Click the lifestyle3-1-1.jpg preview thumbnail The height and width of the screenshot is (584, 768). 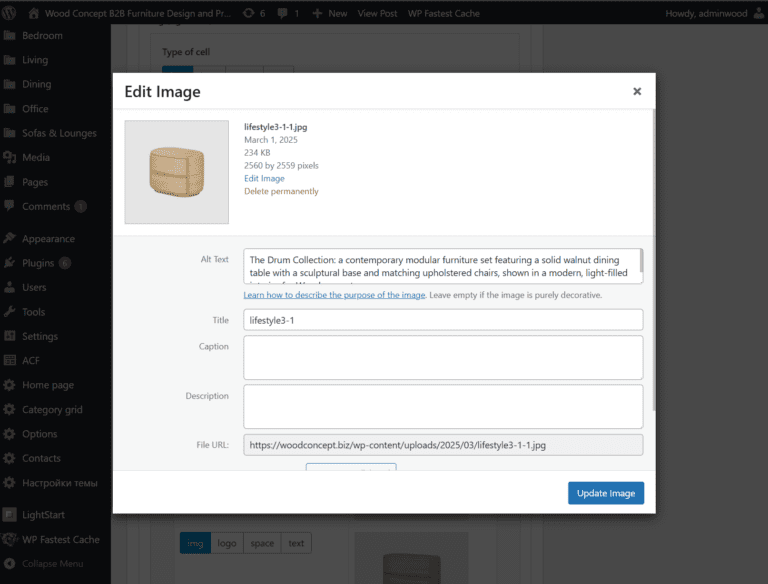coord(176,172)
